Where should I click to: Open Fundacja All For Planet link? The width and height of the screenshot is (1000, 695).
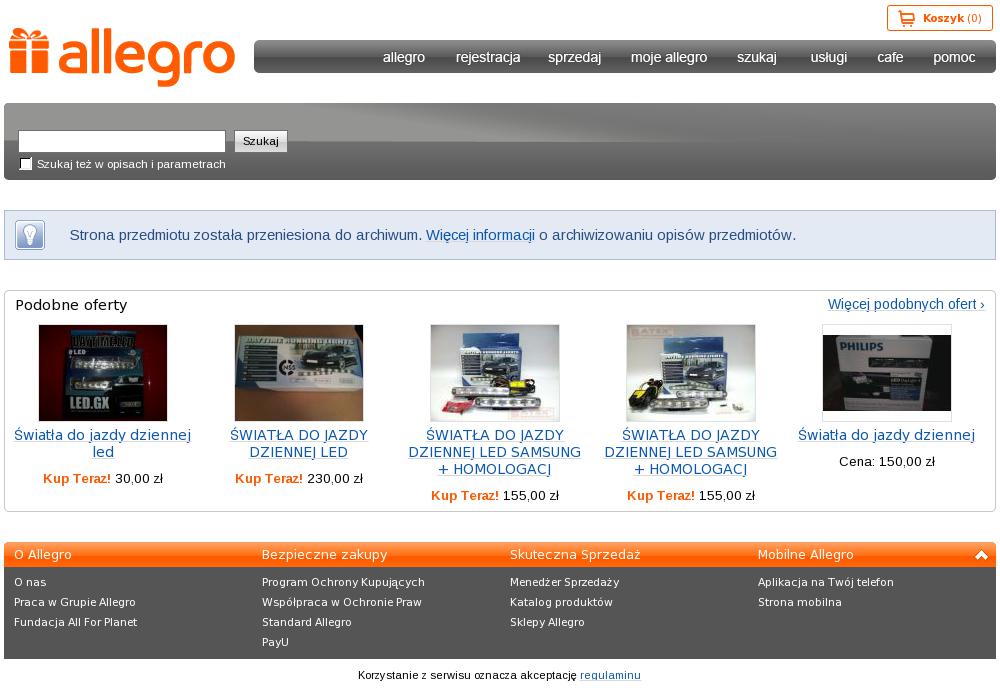coord(75,622)
